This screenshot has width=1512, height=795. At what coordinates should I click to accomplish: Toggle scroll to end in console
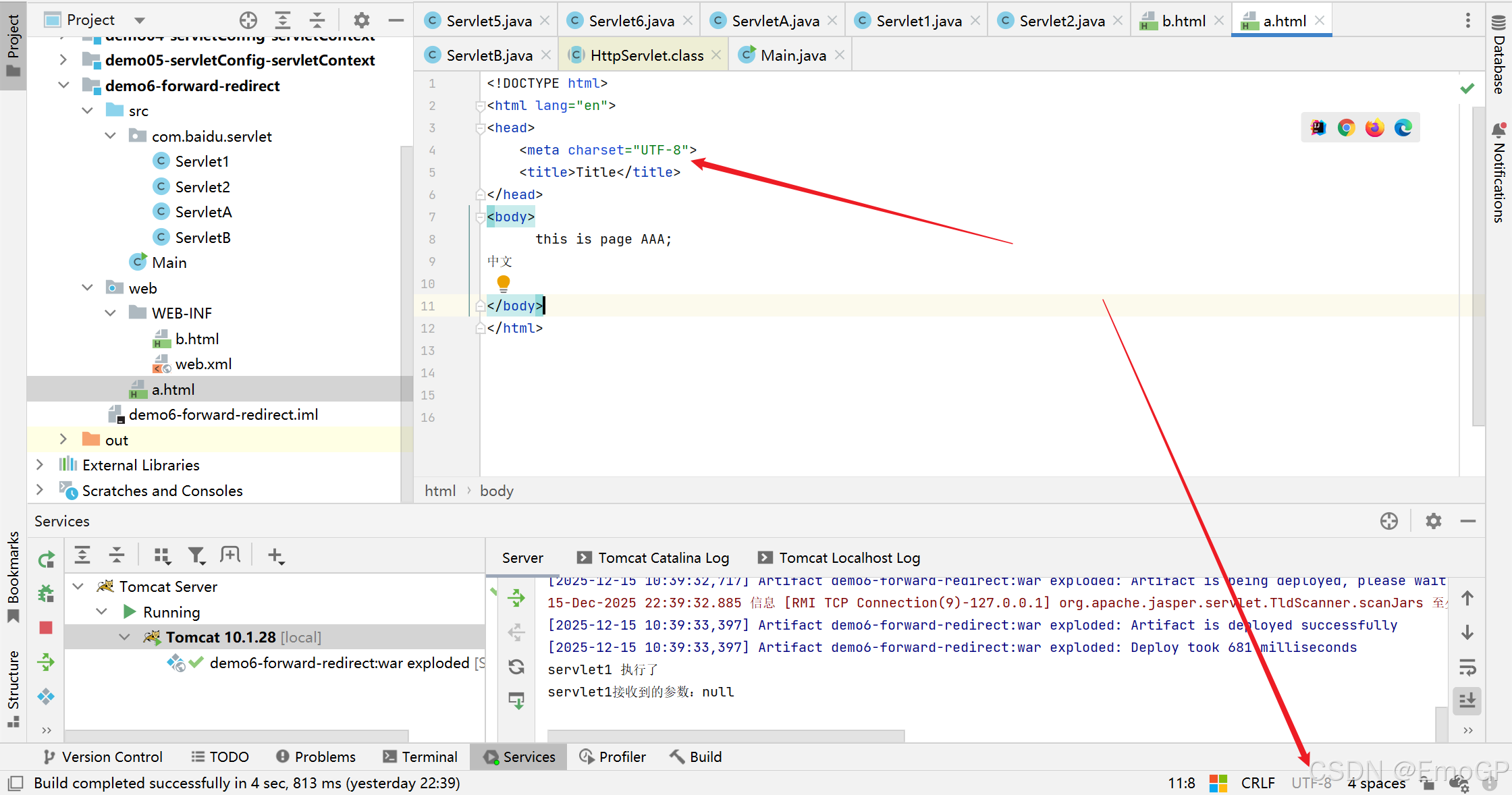pyautogui.click(x=1467, y=701)
